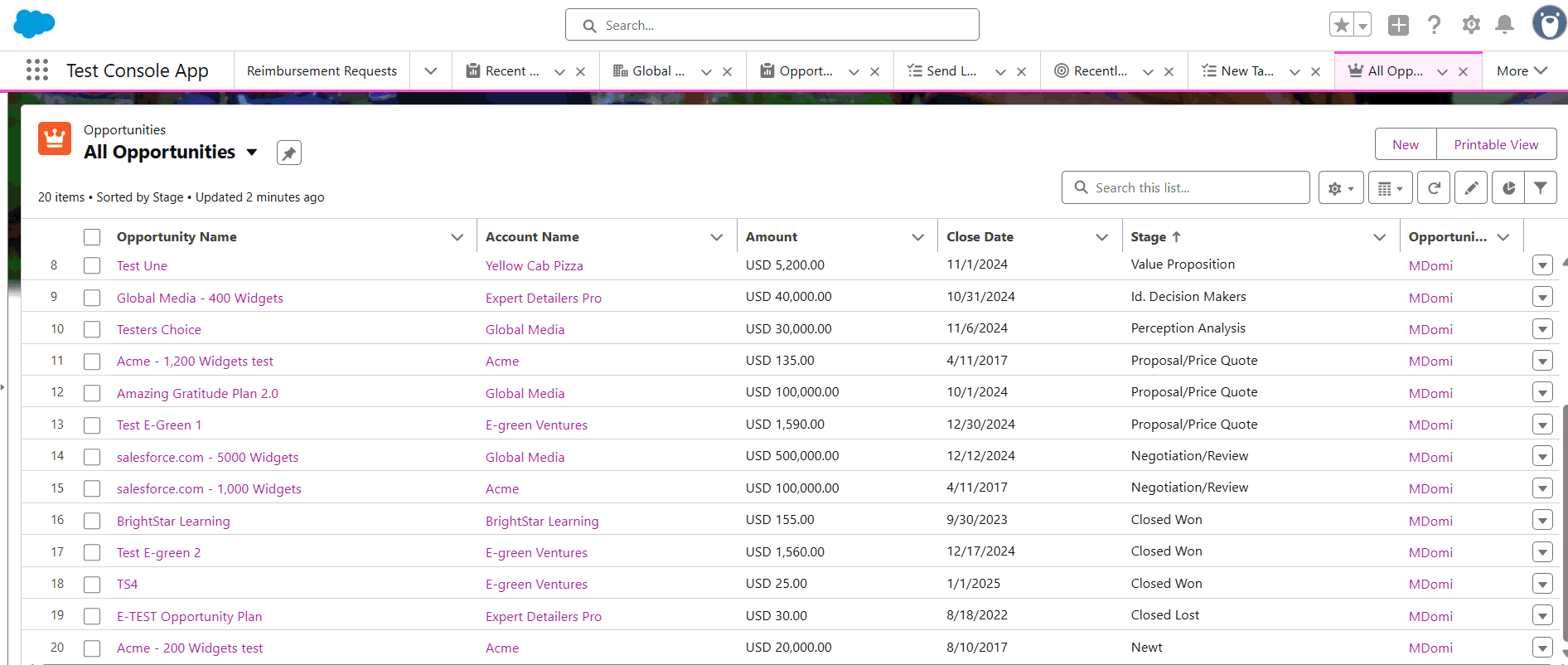Open list view controls gear dropdown

click(x=1340, y=188)
